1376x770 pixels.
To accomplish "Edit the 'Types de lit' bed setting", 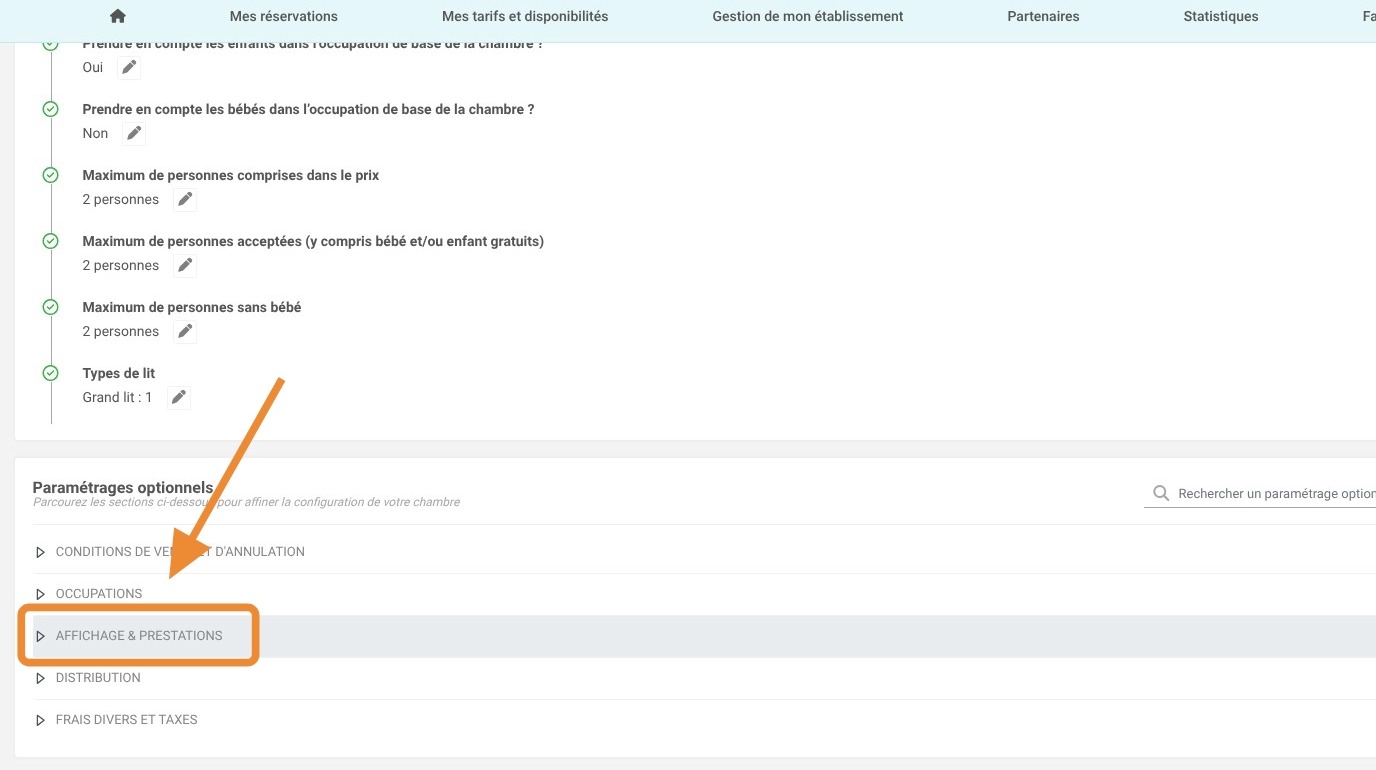I will coord(178,397).
